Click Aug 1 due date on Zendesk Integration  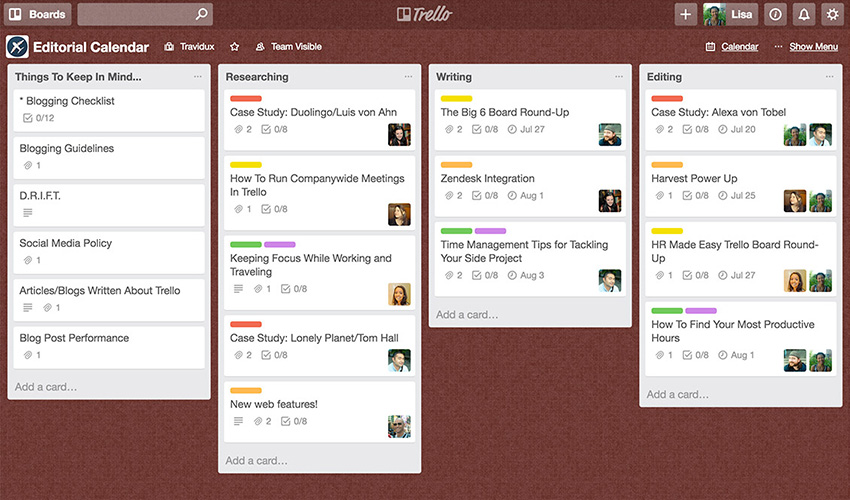point(525,195)
